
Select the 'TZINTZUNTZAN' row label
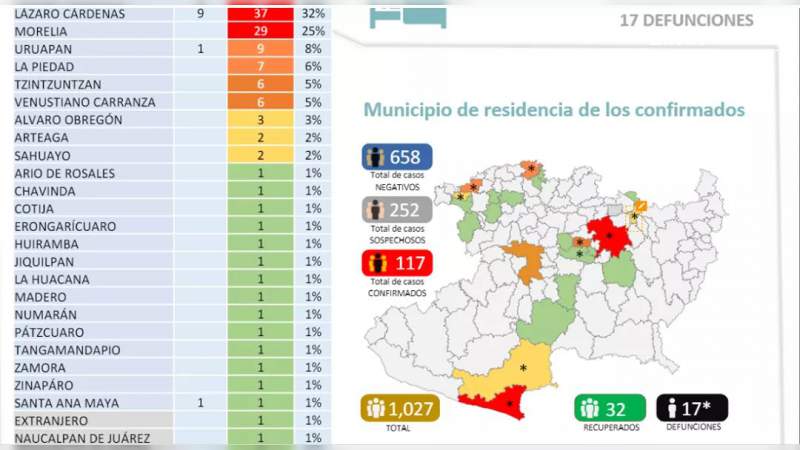[58, 84]
